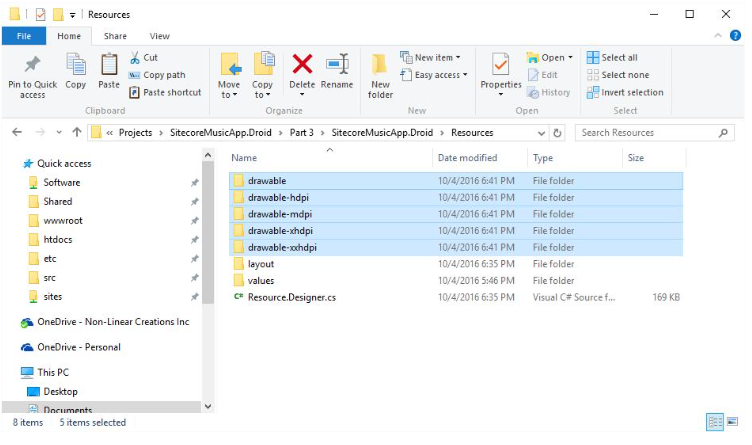Viewport: 752px width, 445px height.
Task: Select the Resource.Designer.cs file
Action: coord(291,297)
